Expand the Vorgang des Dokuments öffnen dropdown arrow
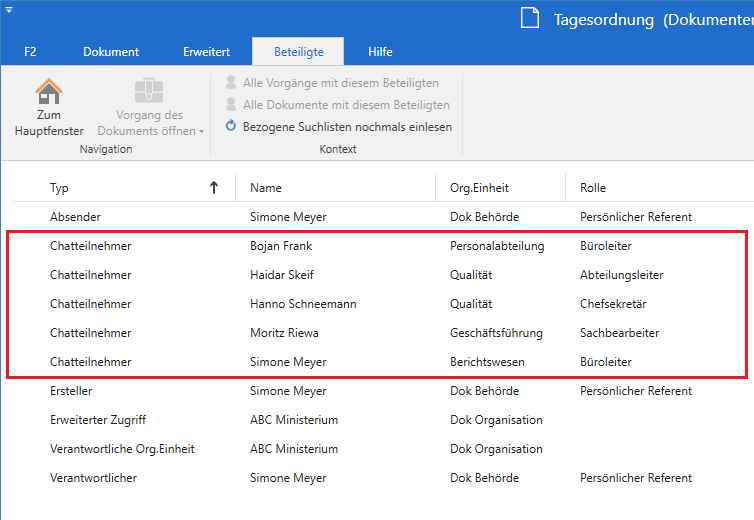The image size is (754, 520). pyautogui.click(x=201, y=131)
